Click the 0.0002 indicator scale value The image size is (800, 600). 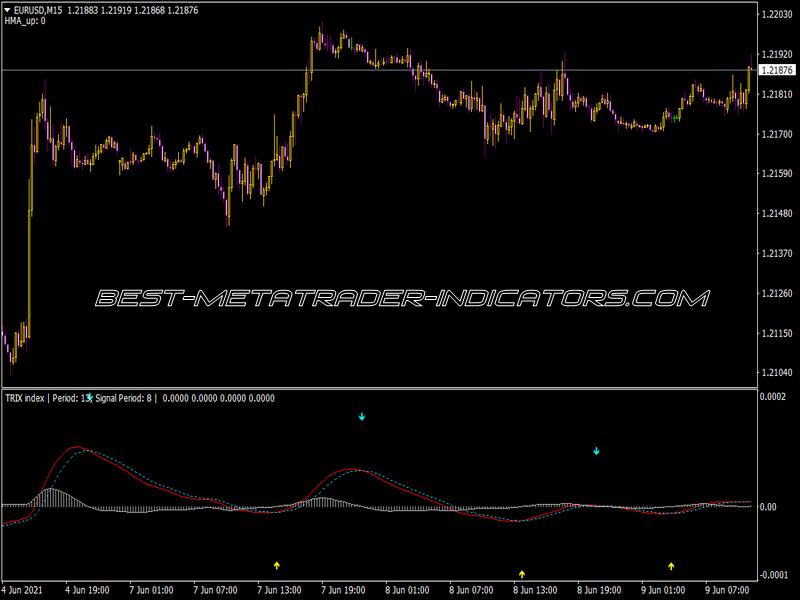pos(773,396)
